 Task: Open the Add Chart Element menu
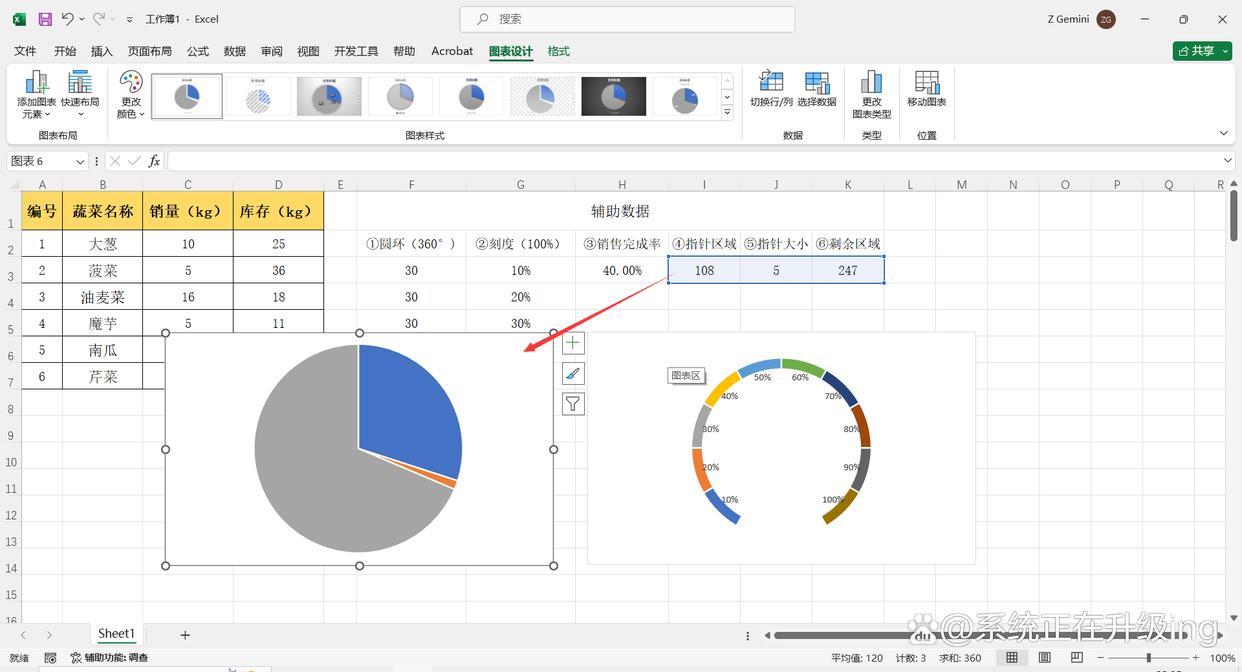[x=36, y=95]
